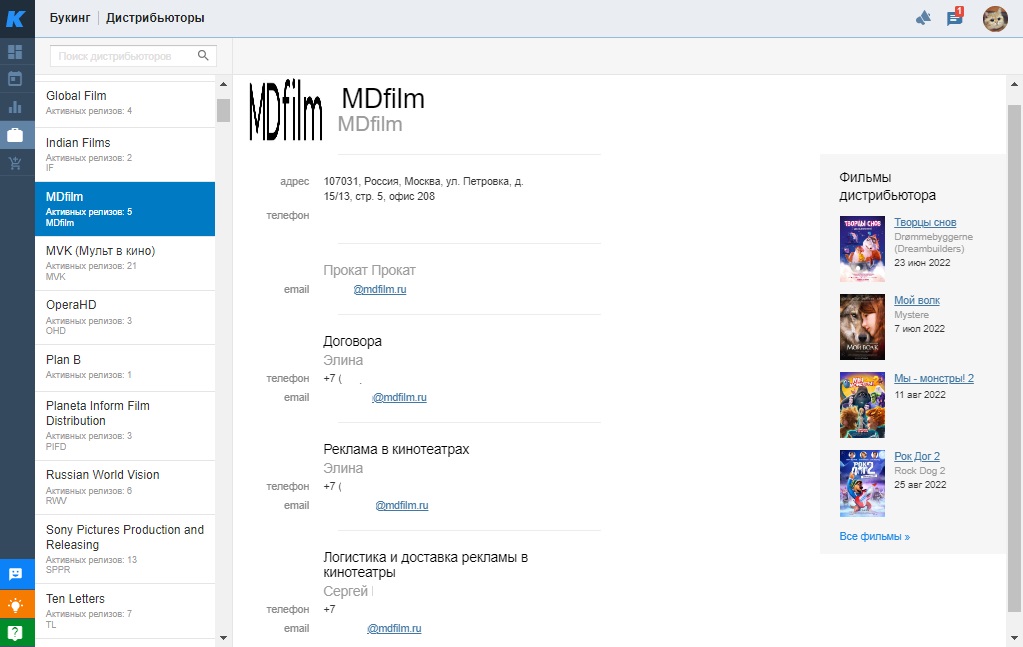Click the Мы - монстры! 2 poster
1023x647 pixels.
[x=862, y=405]
